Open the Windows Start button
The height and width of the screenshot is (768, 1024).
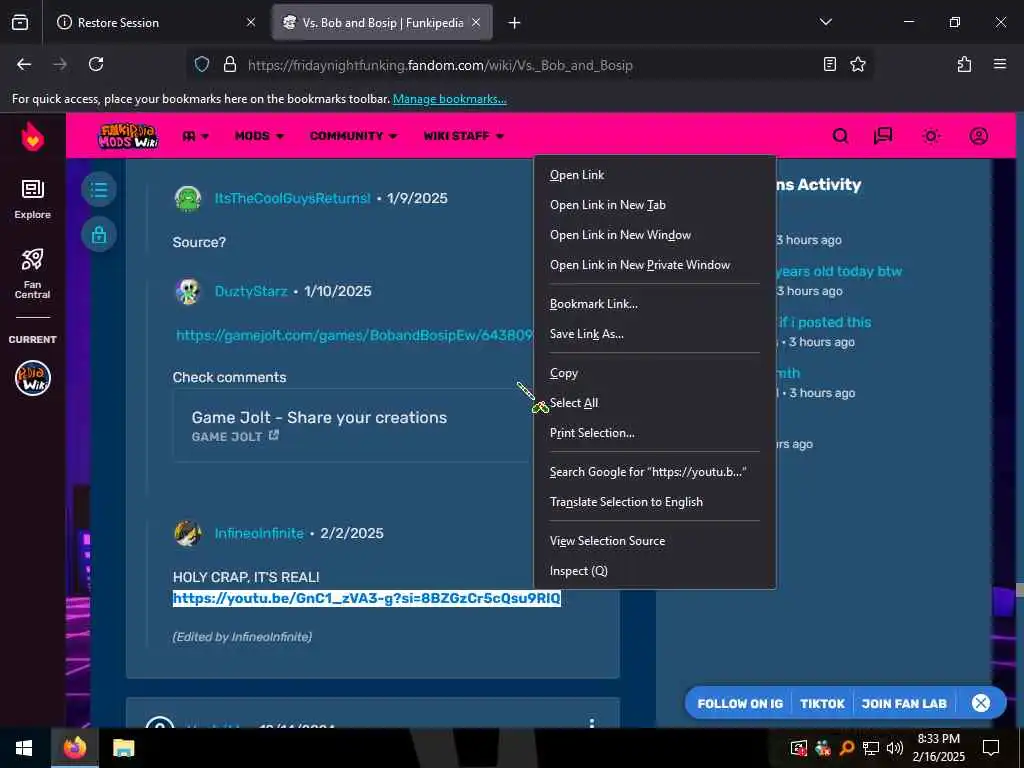[24, 748]
